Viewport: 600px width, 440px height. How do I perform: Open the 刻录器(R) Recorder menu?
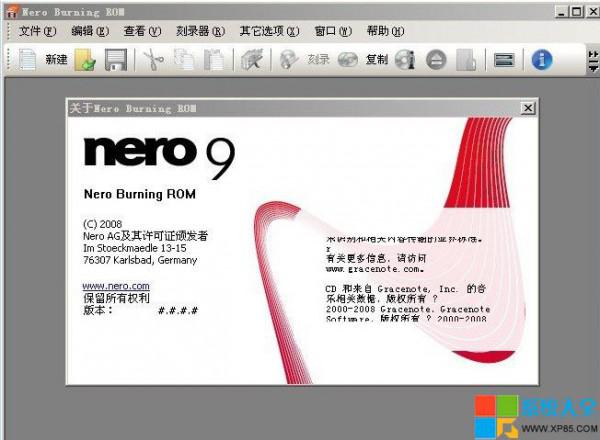tap(200, 31)
